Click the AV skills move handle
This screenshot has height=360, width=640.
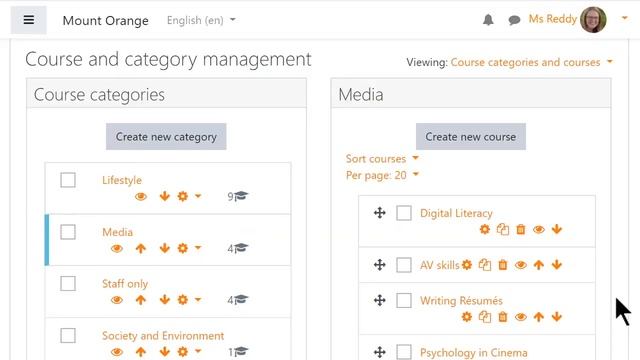[380, 264]
